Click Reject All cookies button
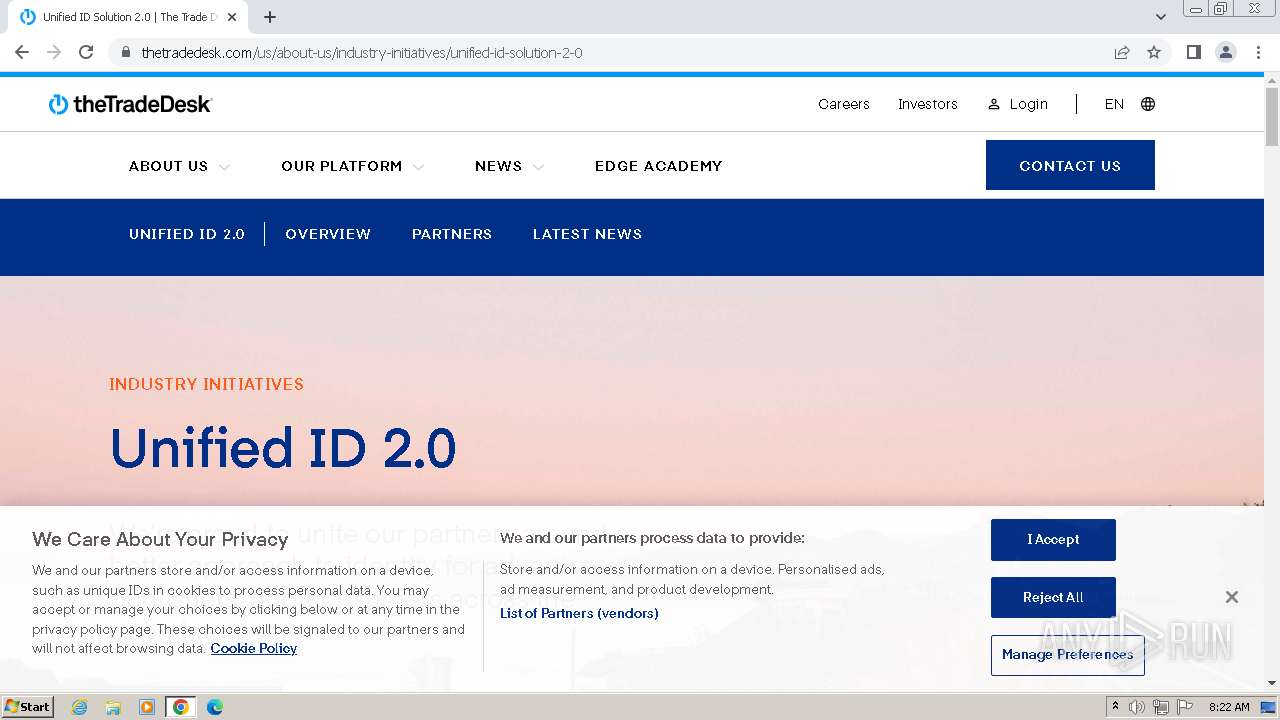This screenshot has height=720, width=1280. point(1053,598)
